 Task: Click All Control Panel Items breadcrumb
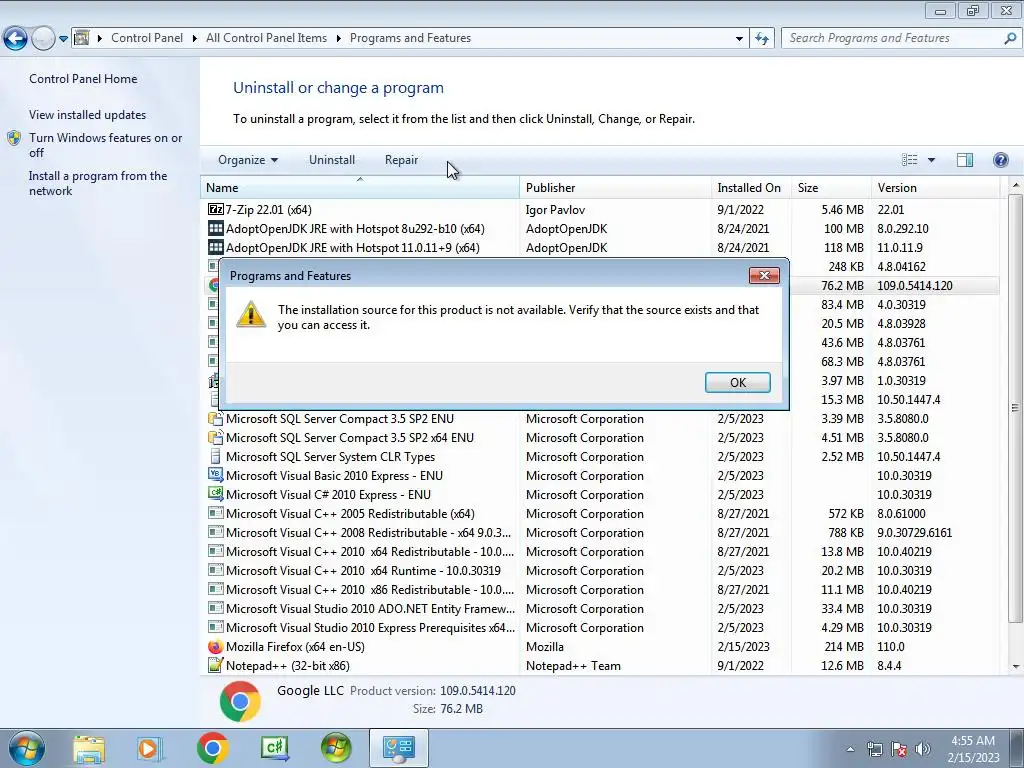click(266, 38)
